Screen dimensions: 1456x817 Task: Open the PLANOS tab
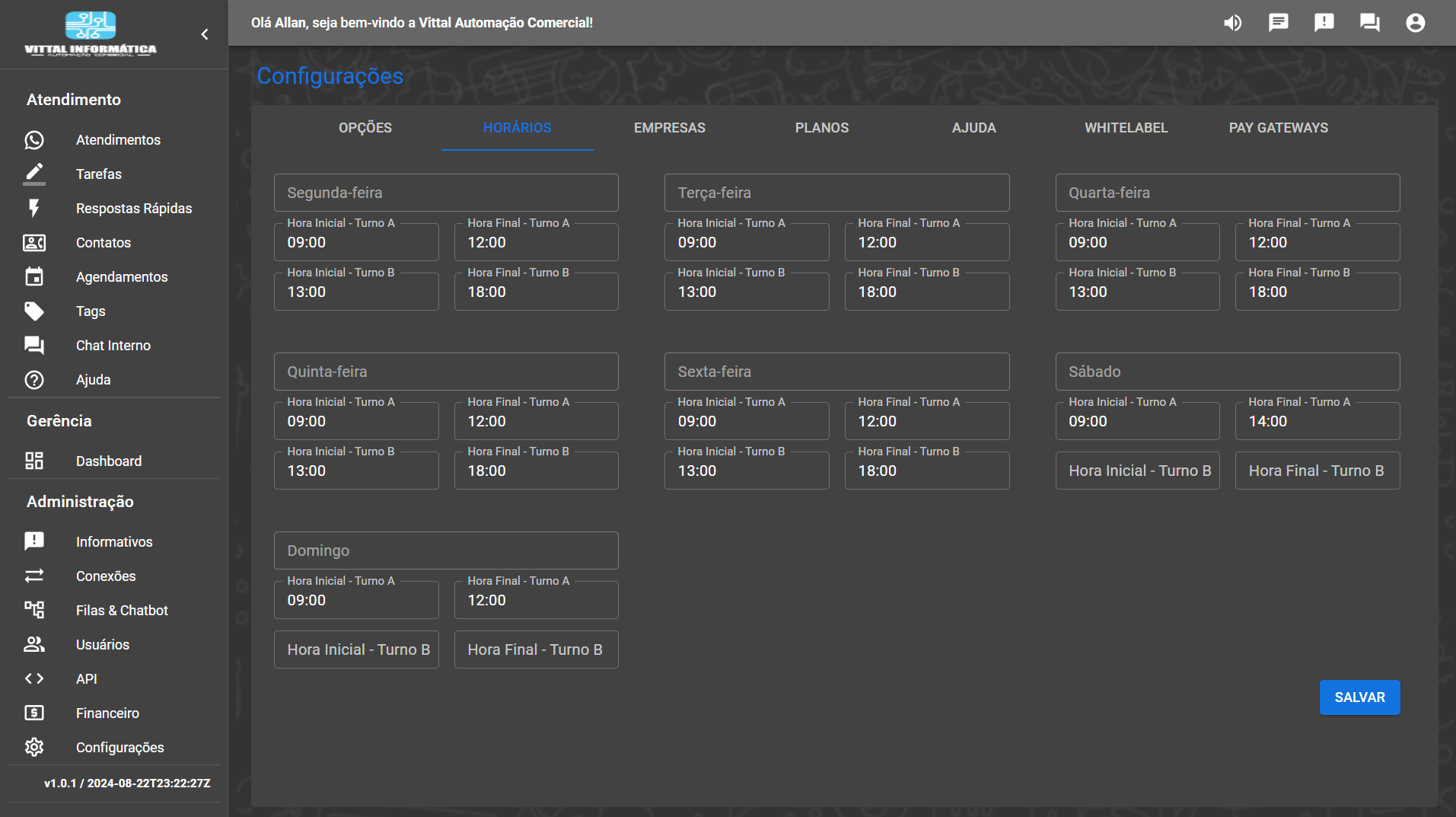pyautogui.click(x=822, y=128)
